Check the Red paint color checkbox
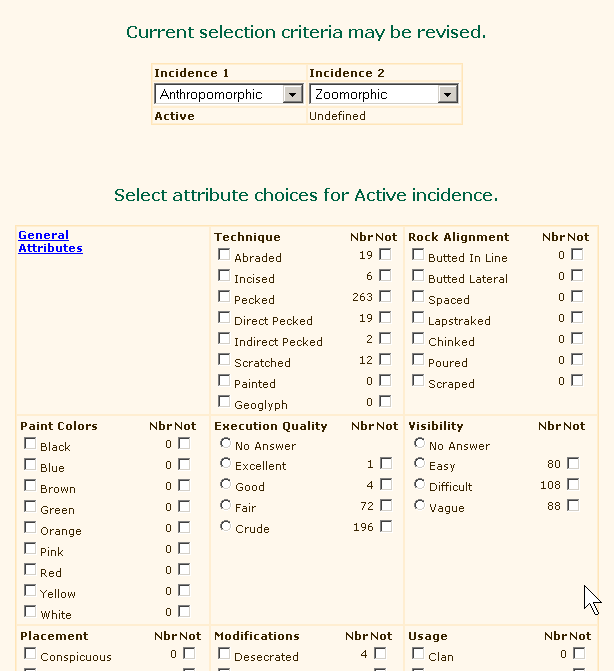 pos(30,570)
